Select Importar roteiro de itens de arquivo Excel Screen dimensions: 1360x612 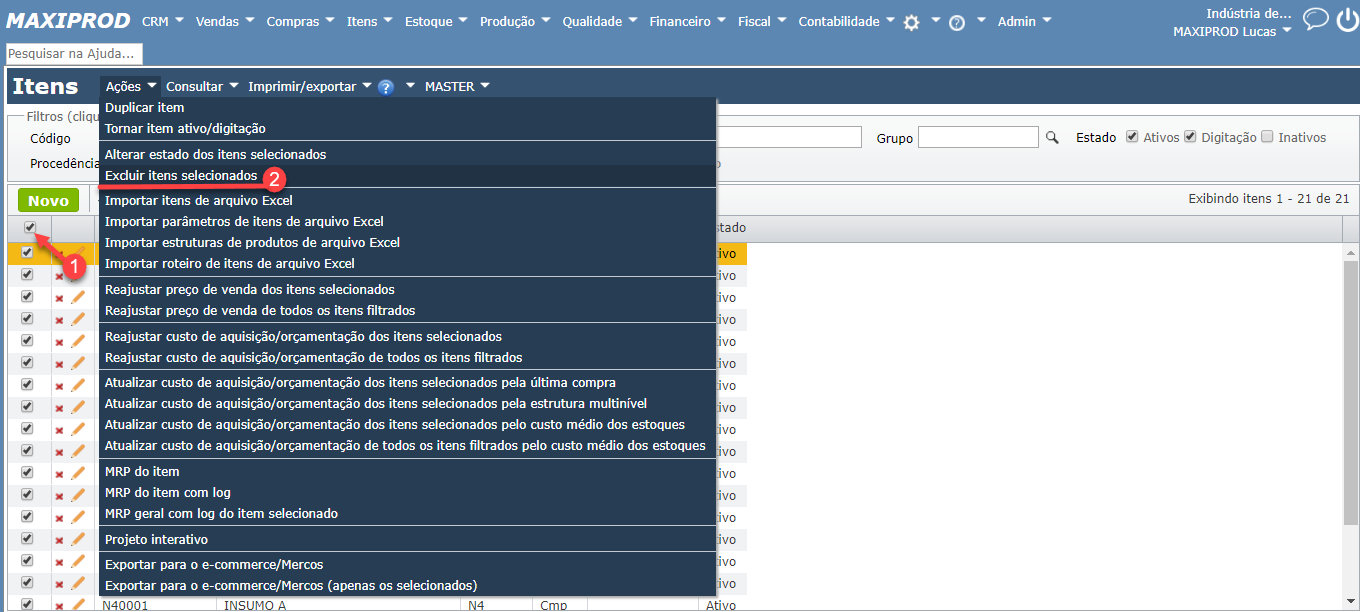click(408, 264)
